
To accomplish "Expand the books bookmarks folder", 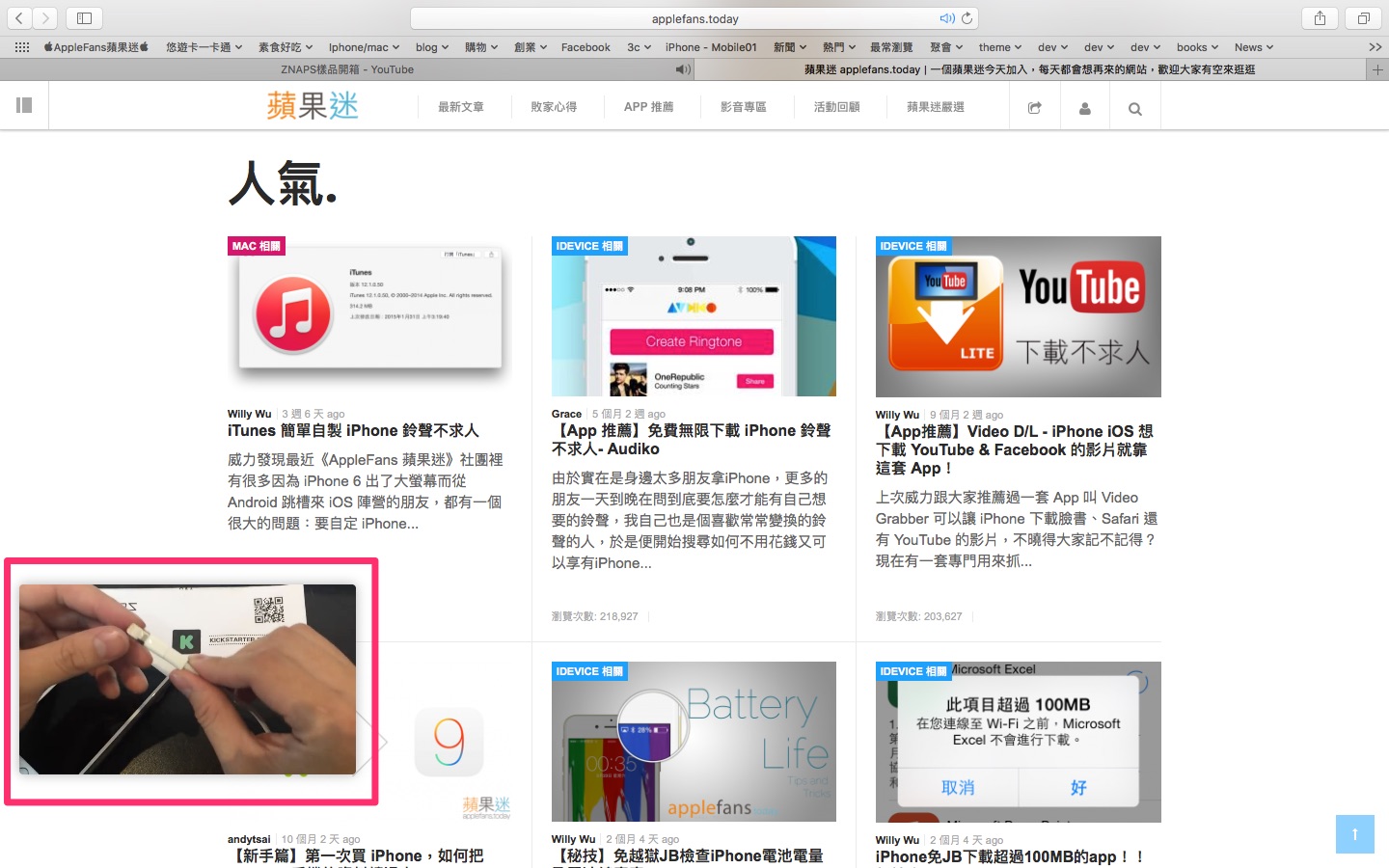I will click(x=1197, y=47).
